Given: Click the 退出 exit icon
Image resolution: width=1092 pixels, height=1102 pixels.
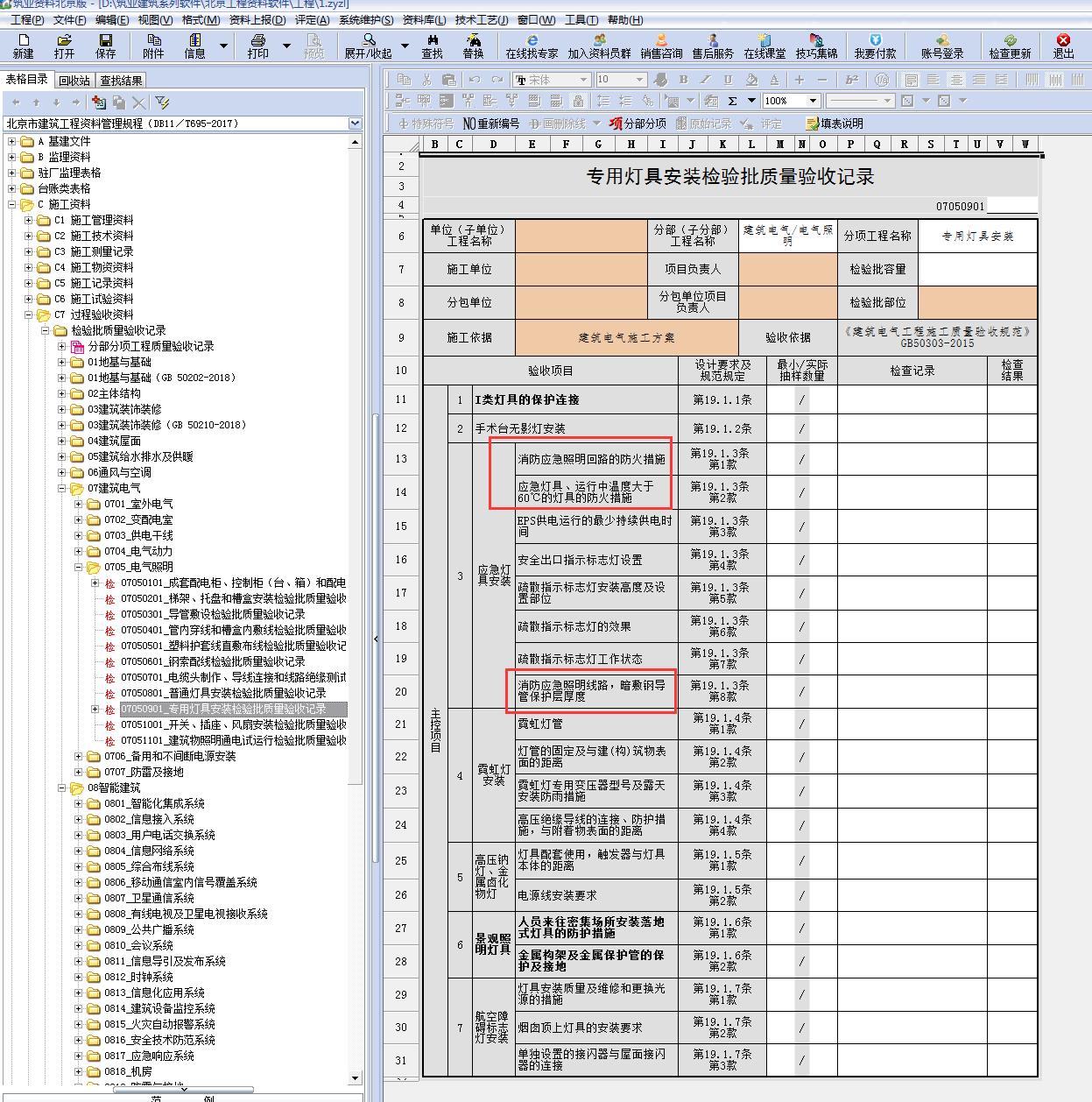Looking at the screenshot, I should [x=1063, y=46].
